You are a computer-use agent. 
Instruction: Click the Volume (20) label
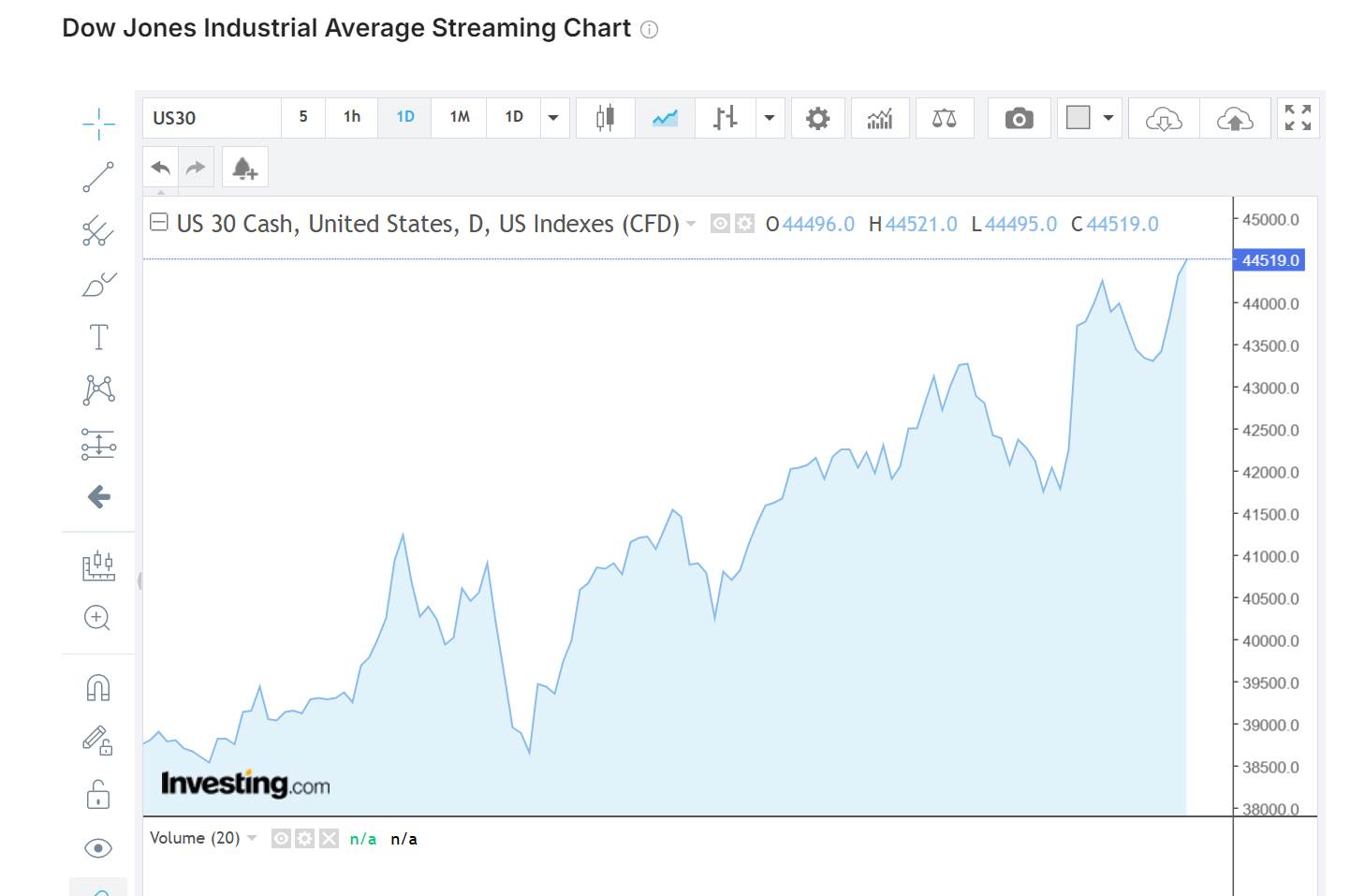point(195,838)
